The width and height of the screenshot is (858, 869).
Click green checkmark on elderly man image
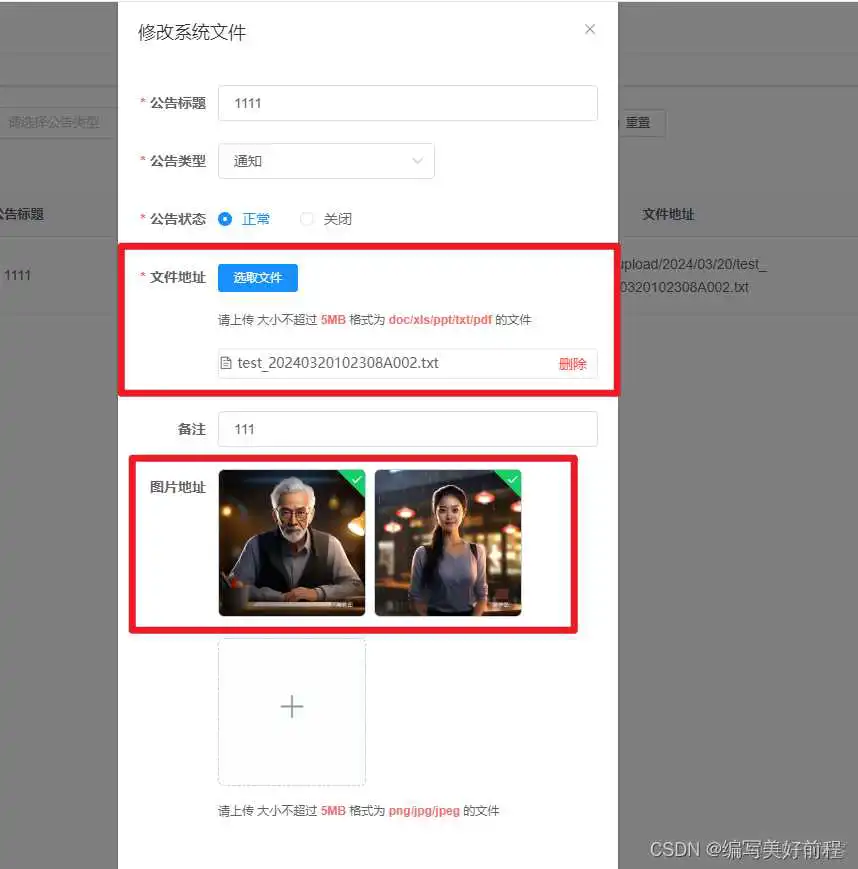[x=356, y=481]
